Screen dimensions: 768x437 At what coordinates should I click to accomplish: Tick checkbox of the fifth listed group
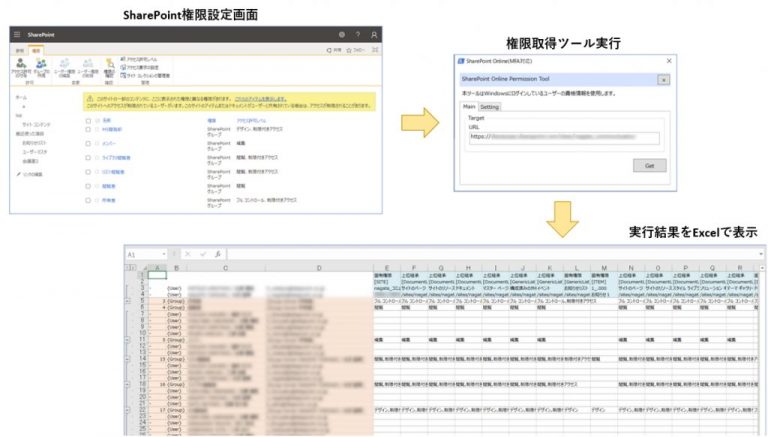click(88, 172)
